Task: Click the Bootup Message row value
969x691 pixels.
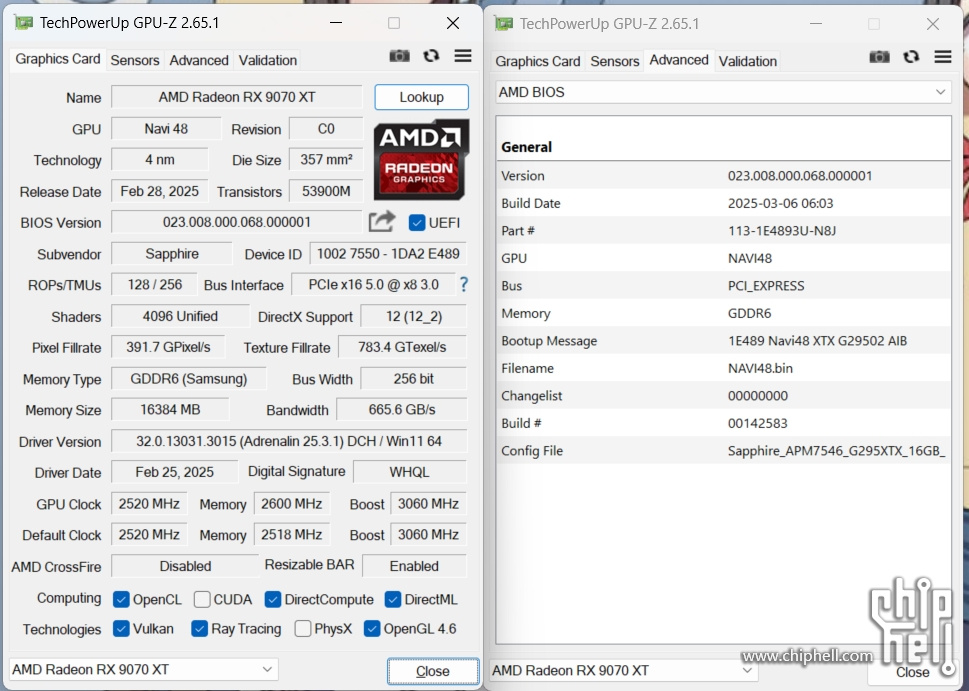Action: (x=817, y=341)
